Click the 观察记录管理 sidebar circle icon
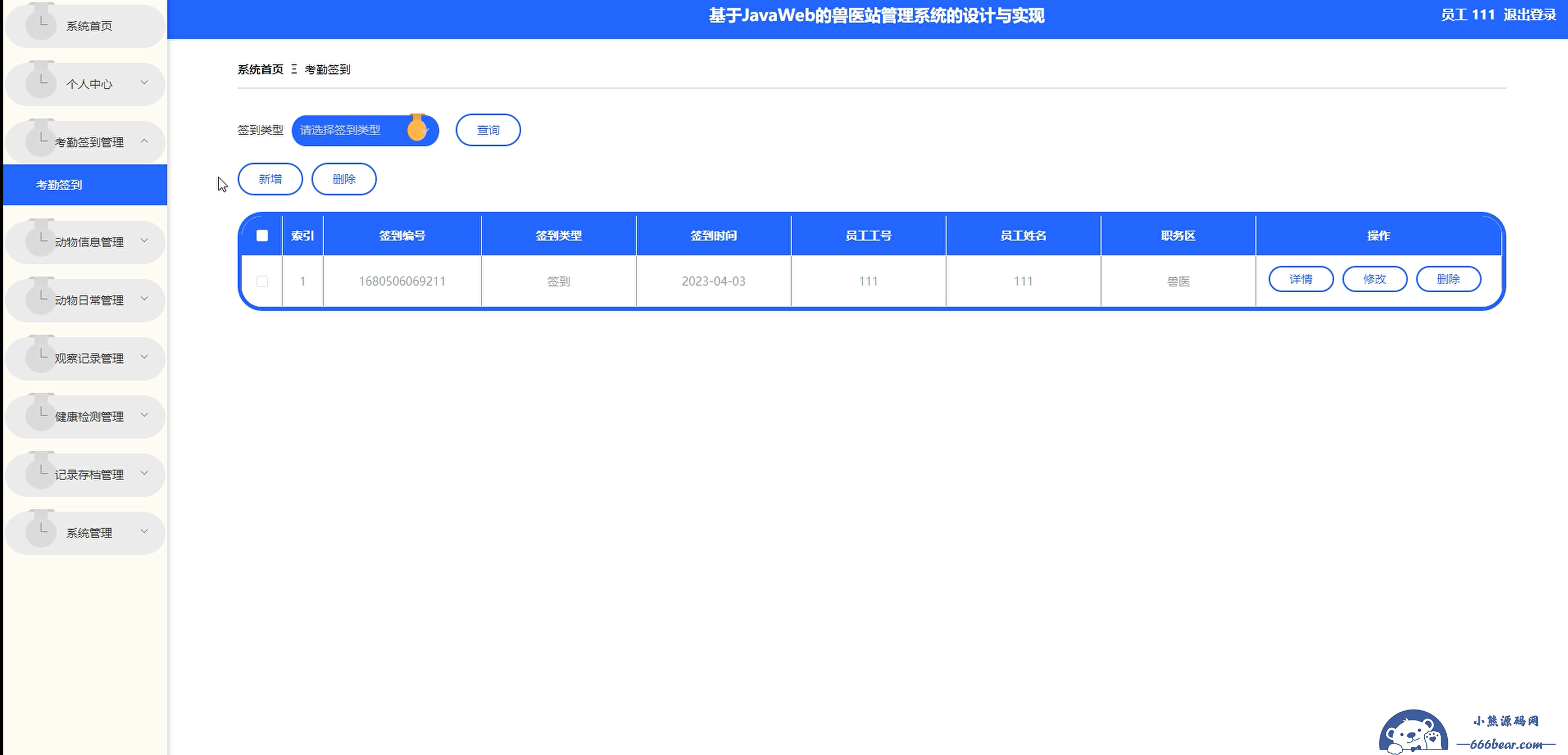 click(x=41, y=357)
